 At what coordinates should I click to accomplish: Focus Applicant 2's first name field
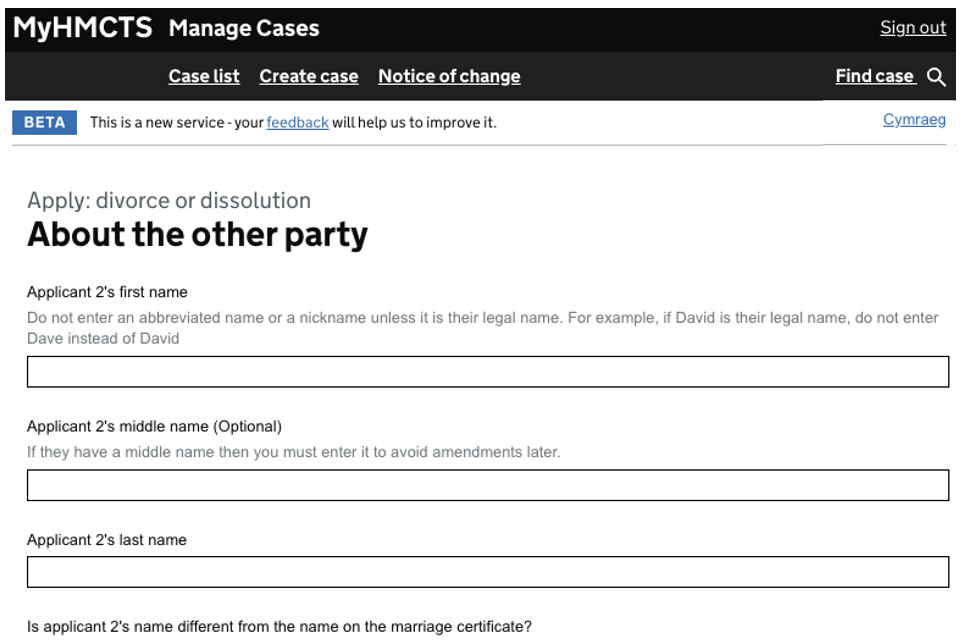[487, 372]
